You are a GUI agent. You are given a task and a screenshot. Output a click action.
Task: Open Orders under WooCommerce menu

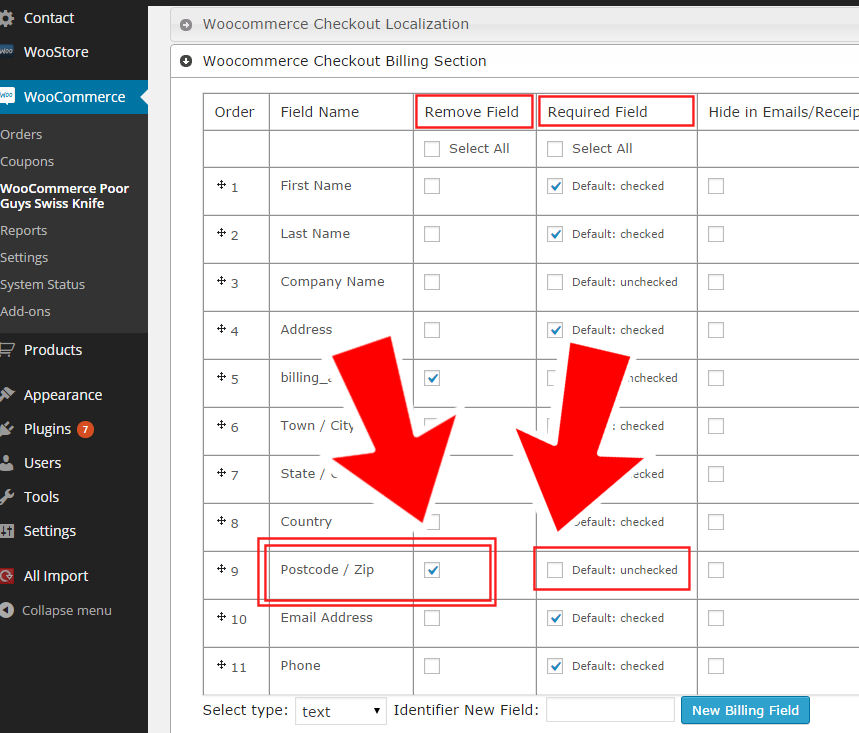[24, 134]
